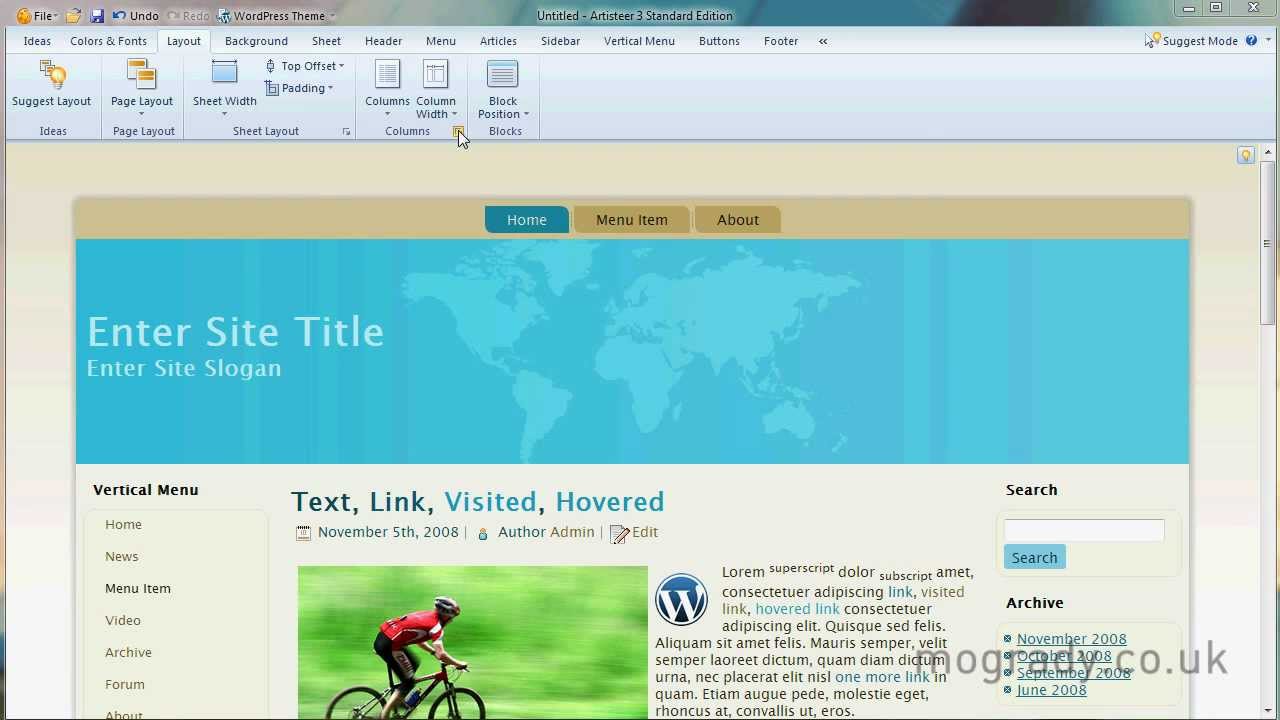Open the Header ribbon tab

click(383, 41)
